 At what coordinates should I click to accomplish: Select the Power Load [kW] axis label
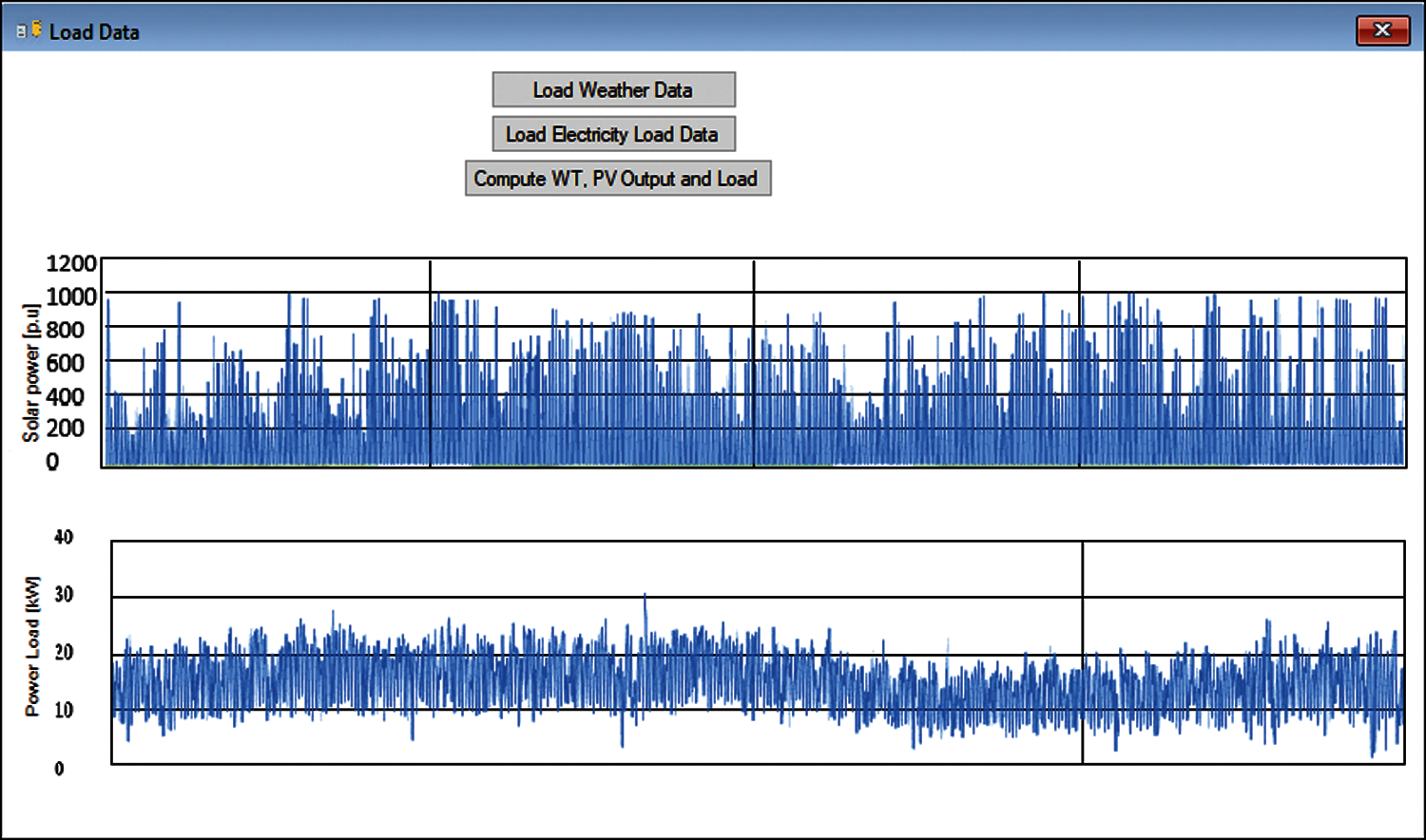[33, 646]
